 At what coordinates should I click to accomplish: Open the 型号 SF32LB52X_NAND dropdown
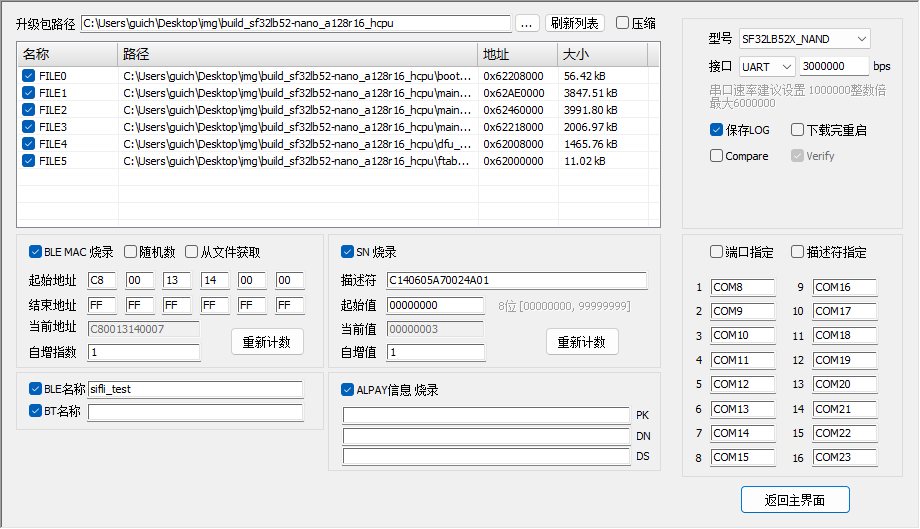click(804, 39)
